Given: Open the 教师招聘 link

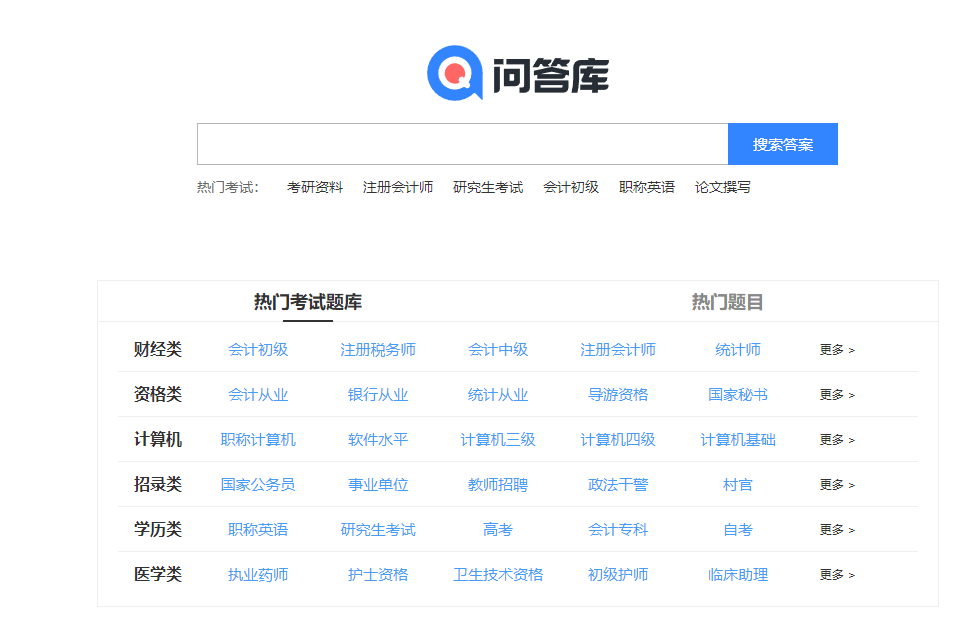Looking at the screenshot, I should pyautogui.click(x=498, y=484).
